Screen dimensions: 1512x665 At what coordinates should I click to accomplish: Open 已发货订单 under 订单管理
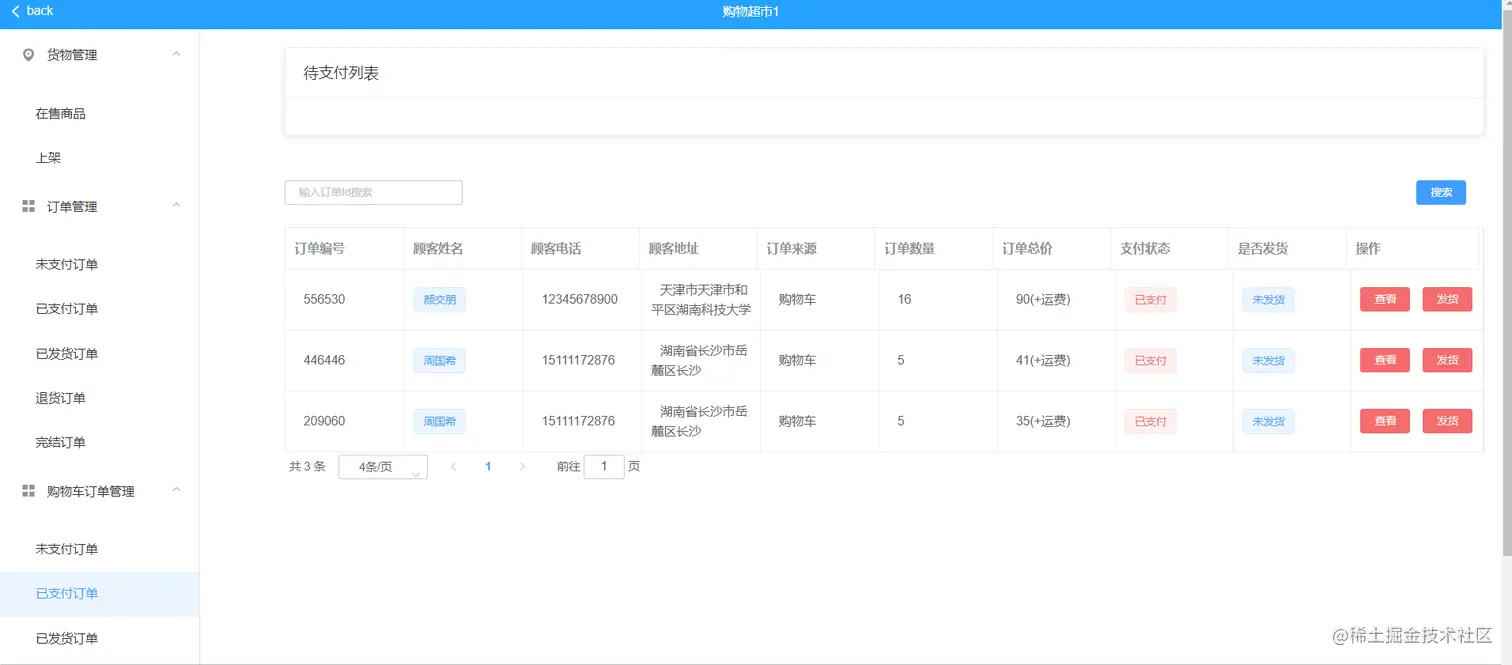tap(100, 354)
